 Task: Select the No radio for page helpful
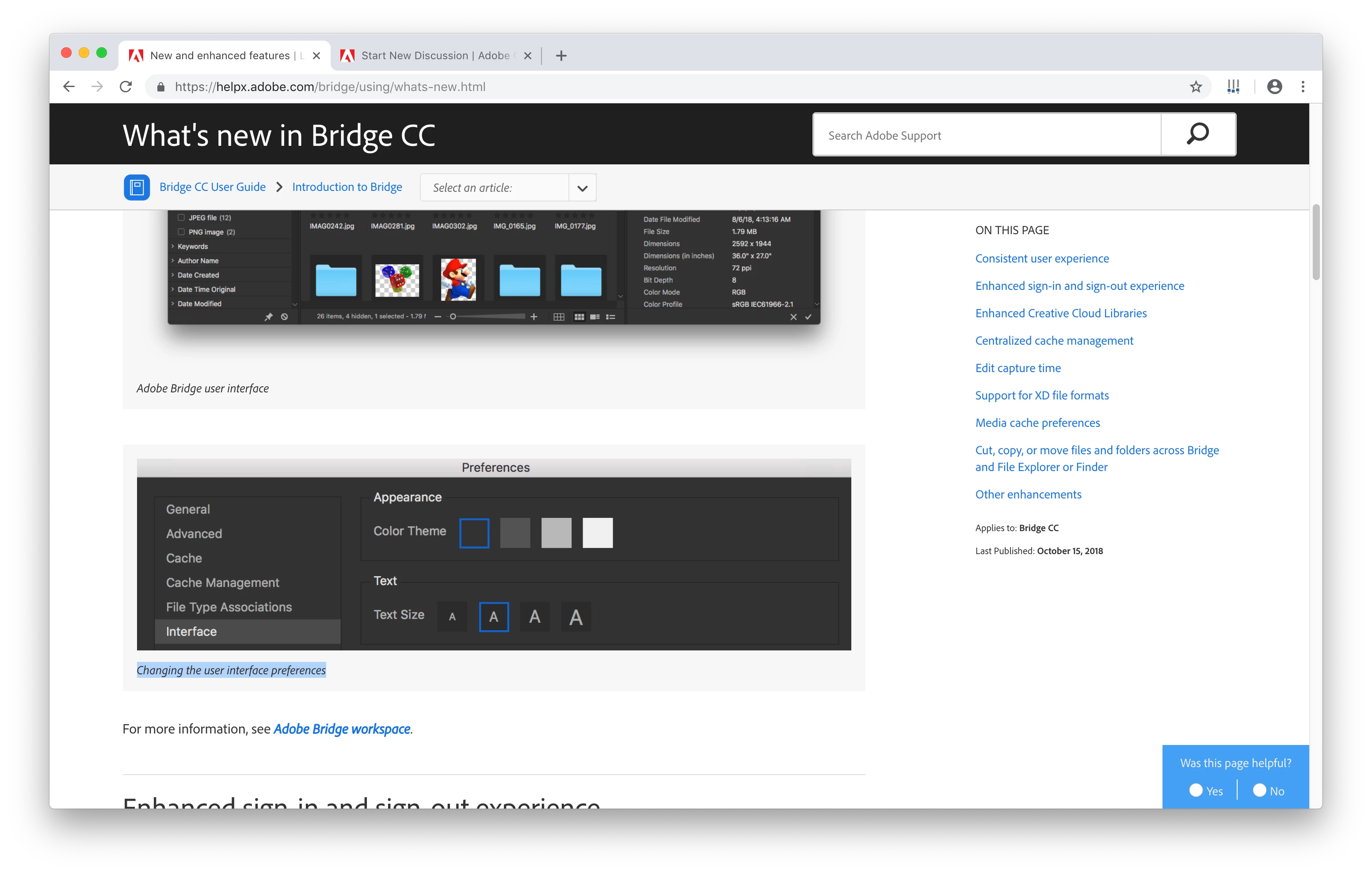coord(1259,790)
